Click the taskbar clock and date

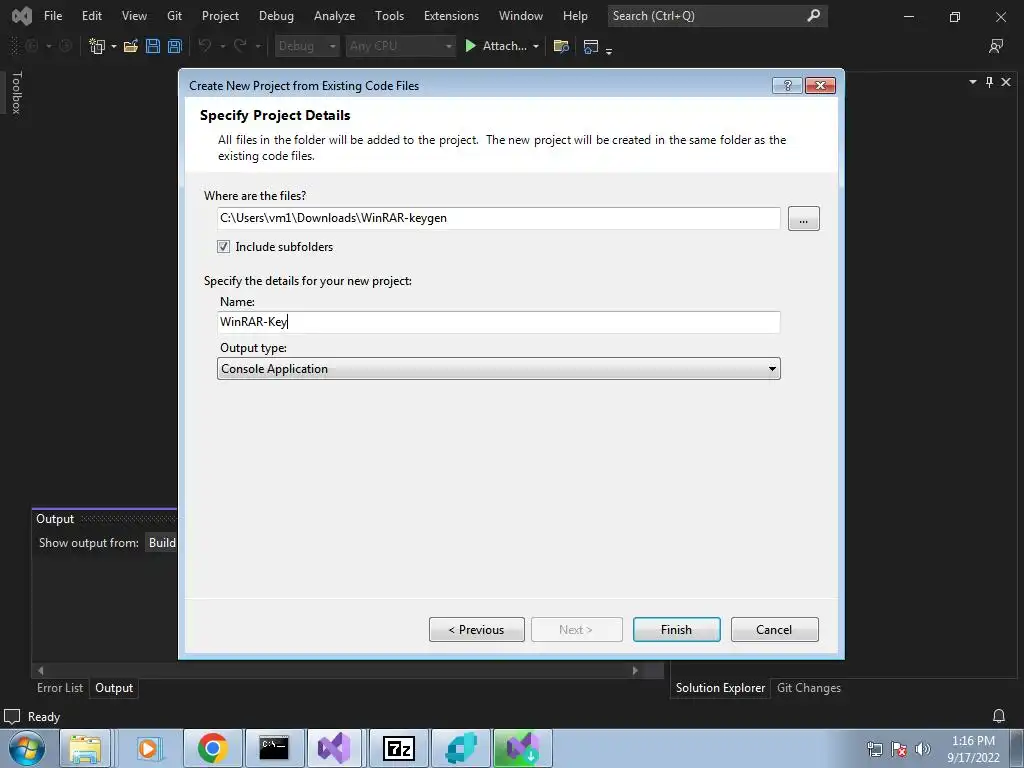pyautogui.click(x=973, y=749)
